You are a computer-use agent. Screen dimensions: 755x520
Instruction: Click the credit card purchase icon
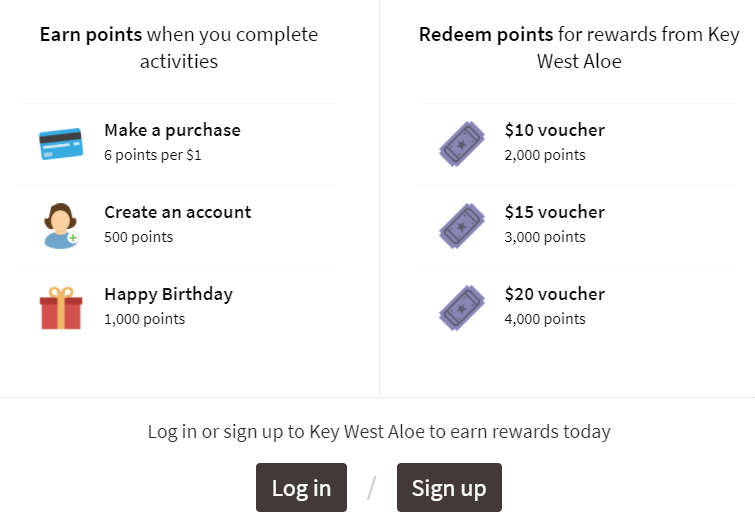pos(60,143)
